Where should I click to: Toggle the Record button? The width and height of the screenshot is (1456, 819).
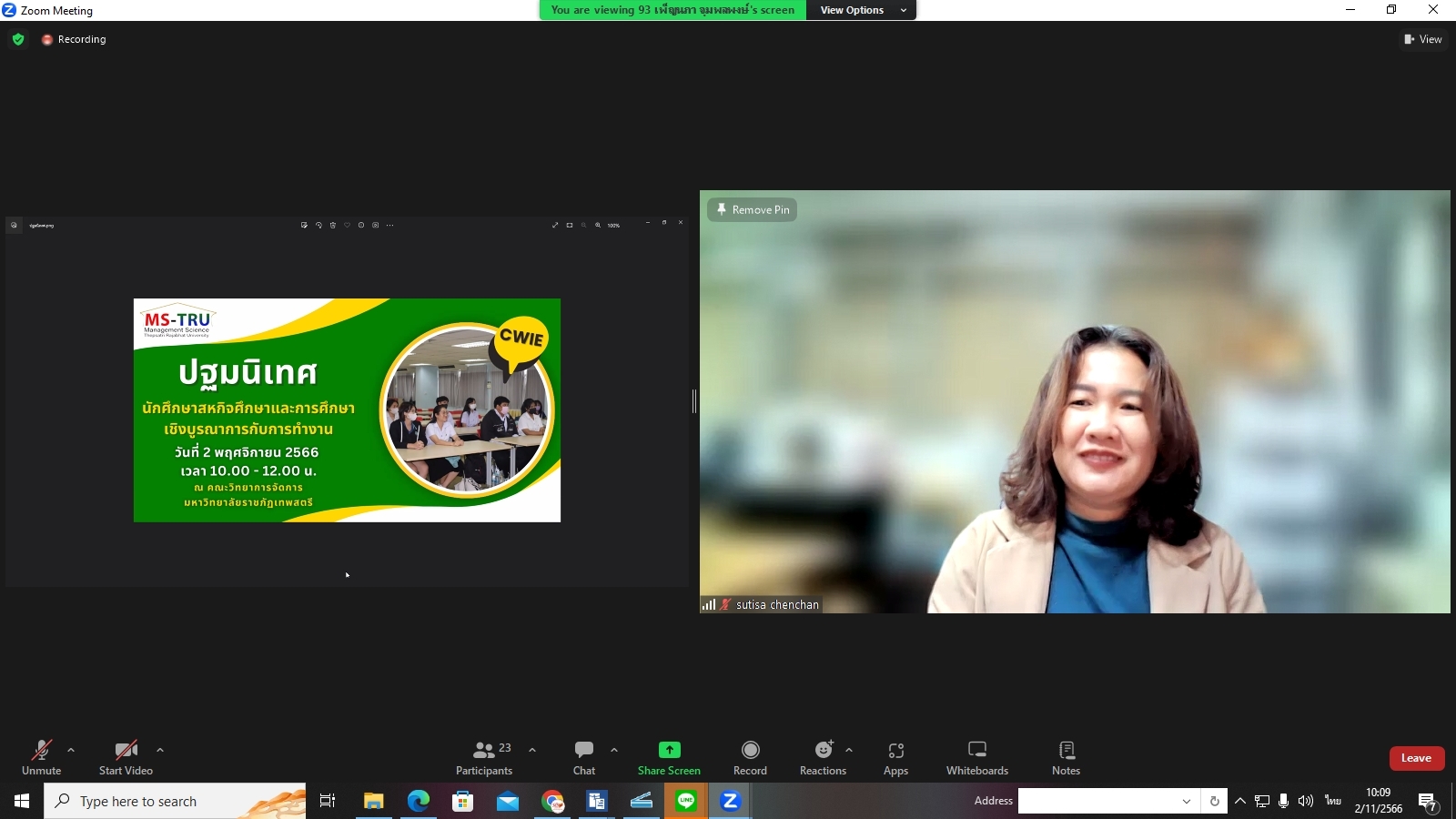tap(750, 757)
